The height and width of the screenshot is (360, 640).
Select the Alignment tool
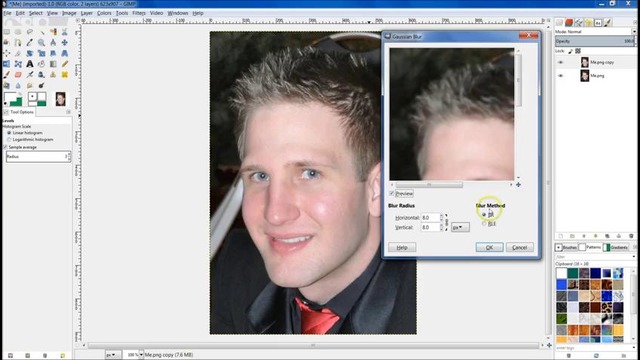pos(6,53)
